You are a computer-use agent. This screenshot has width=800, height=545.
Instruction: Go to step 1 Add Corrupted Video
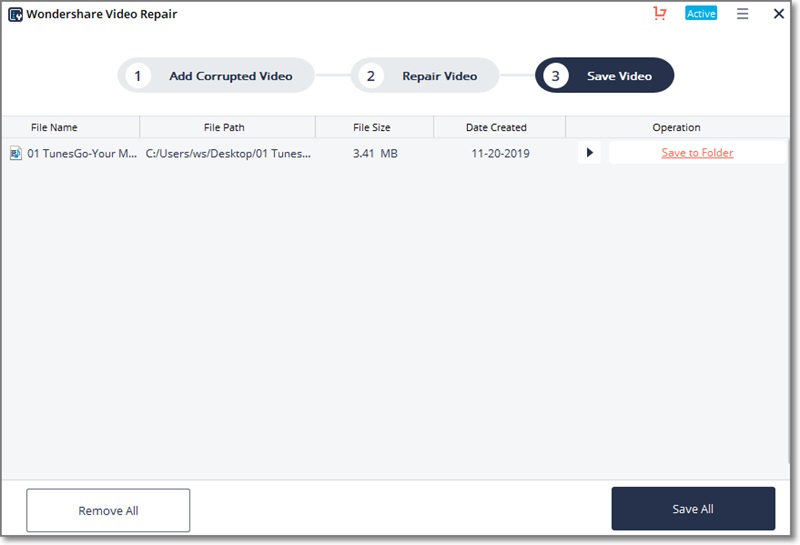pyautogui.click(x=216, y=76)
